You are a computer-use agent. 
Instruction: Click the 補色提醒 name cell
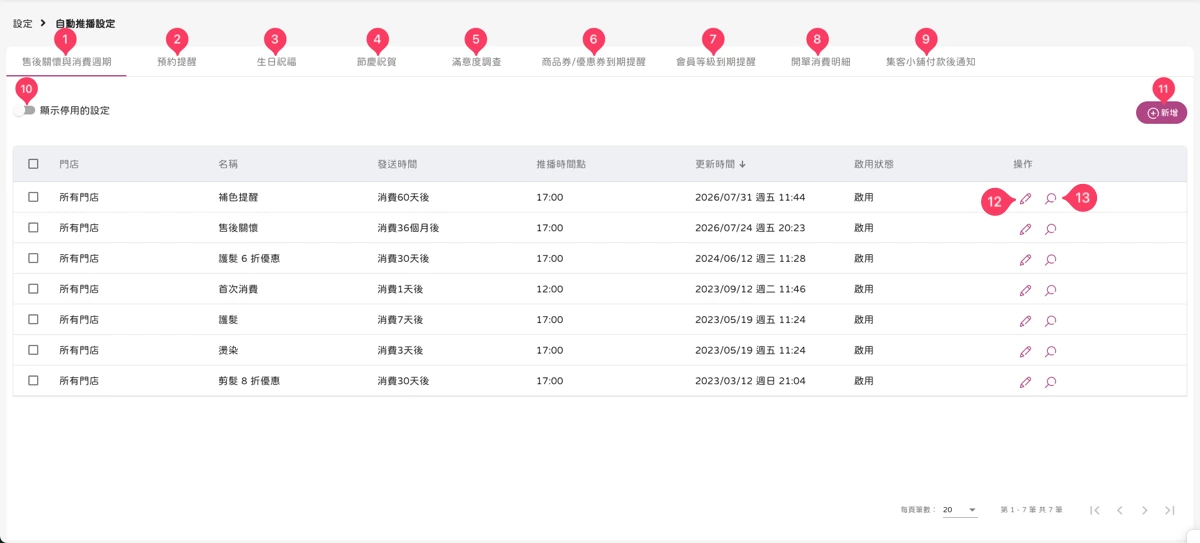pos(238,198)
